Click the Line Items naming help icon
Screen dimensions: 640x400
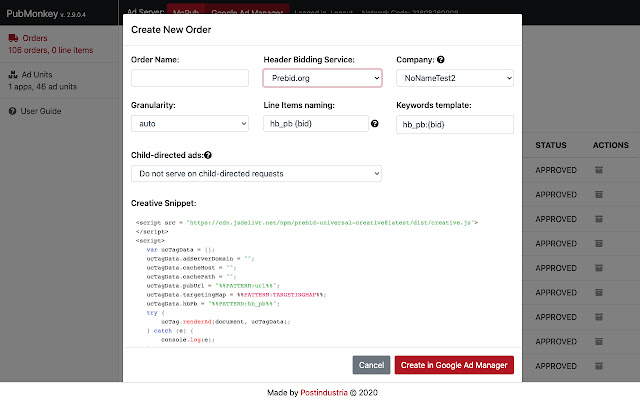coord(375,124)
